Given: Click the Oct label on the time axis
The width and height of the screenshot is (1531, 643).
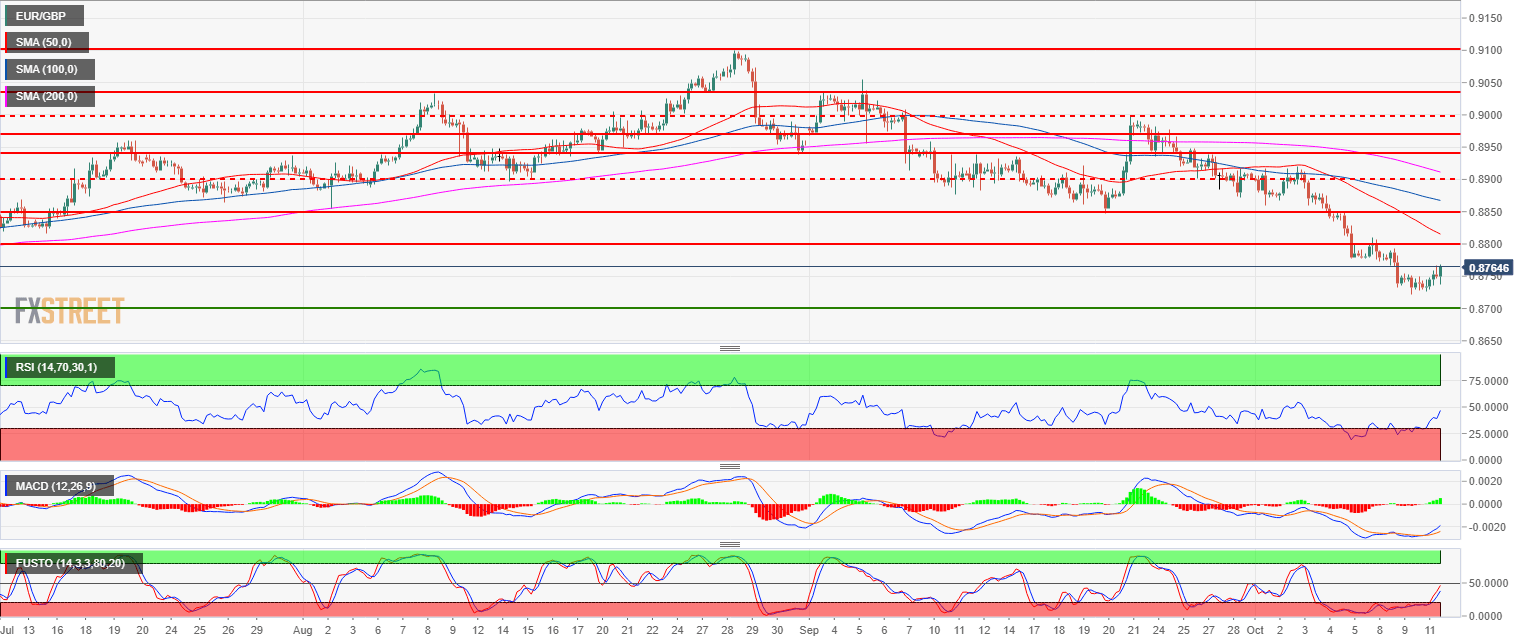Looking at the screenshot, I should point(1255,632).
